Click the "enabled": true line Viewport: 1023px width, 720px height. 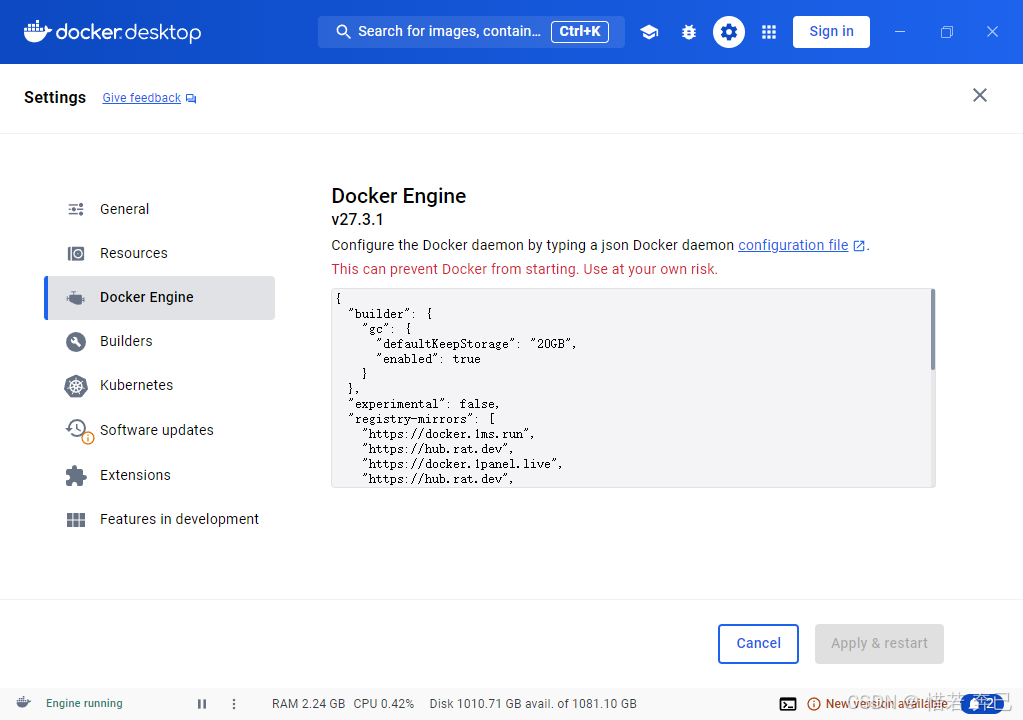(428, 359)
